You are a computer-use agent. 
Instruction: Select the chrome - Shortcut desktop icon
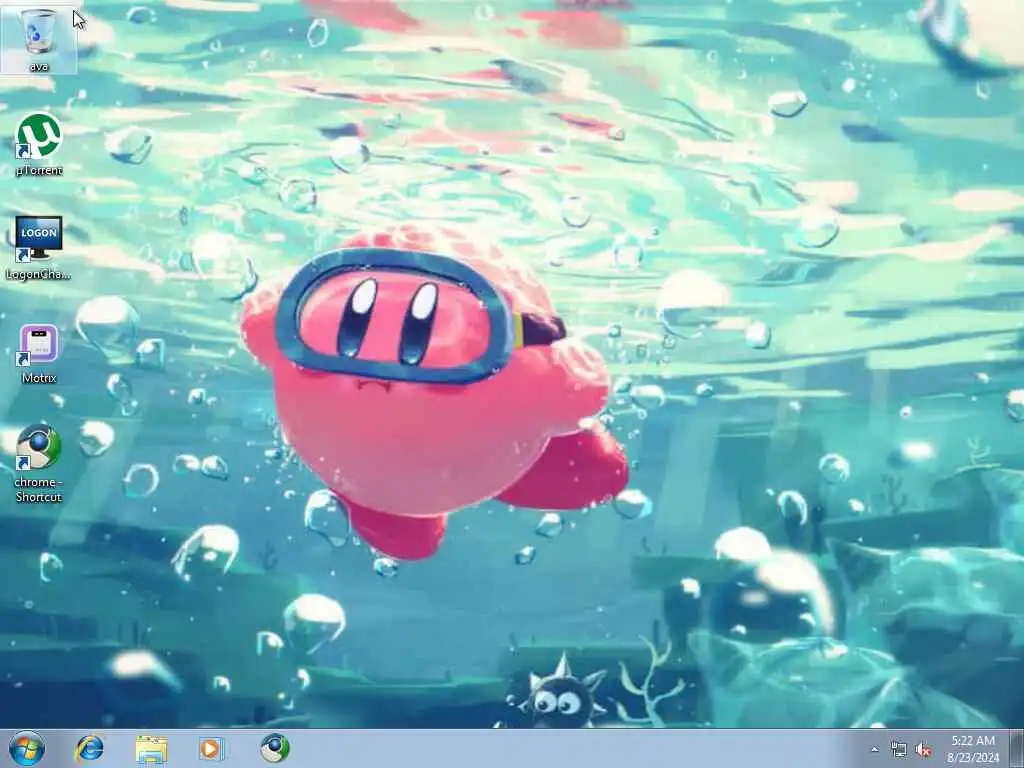point(39,464)
